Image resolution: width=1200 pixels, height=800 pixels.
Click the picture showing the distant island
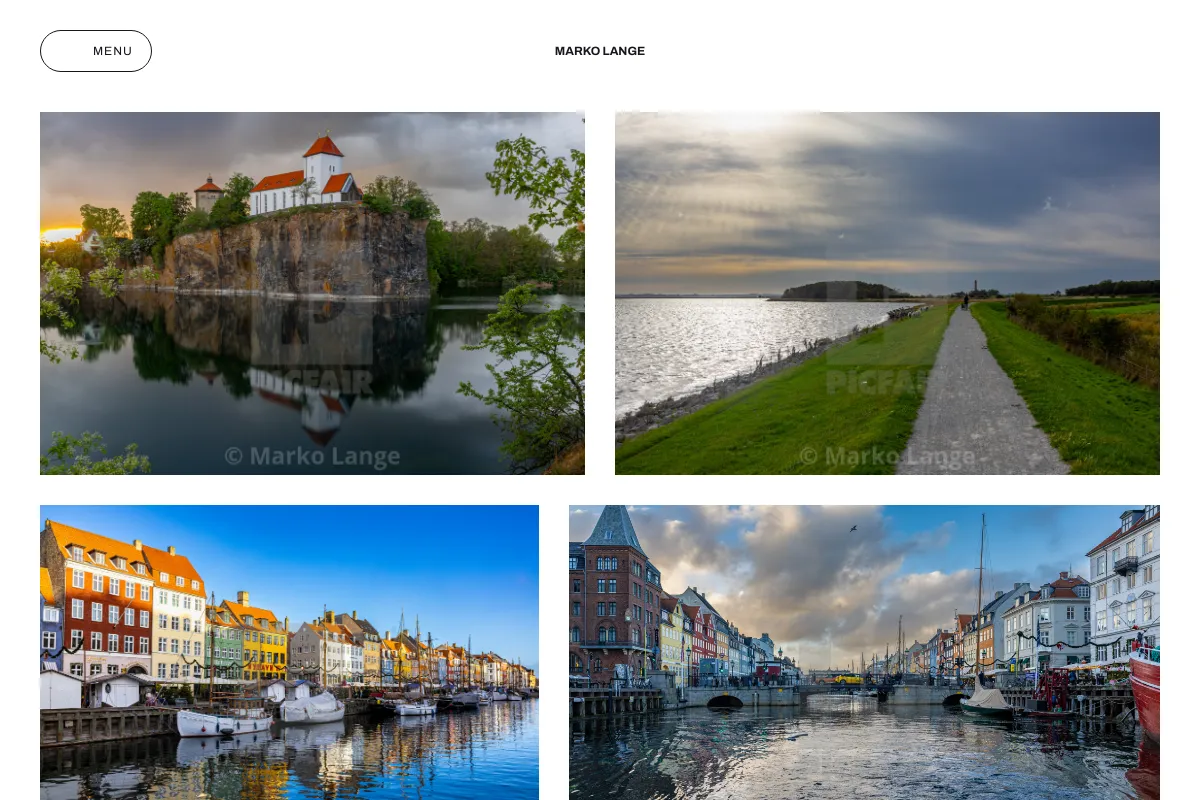(887, 293)
